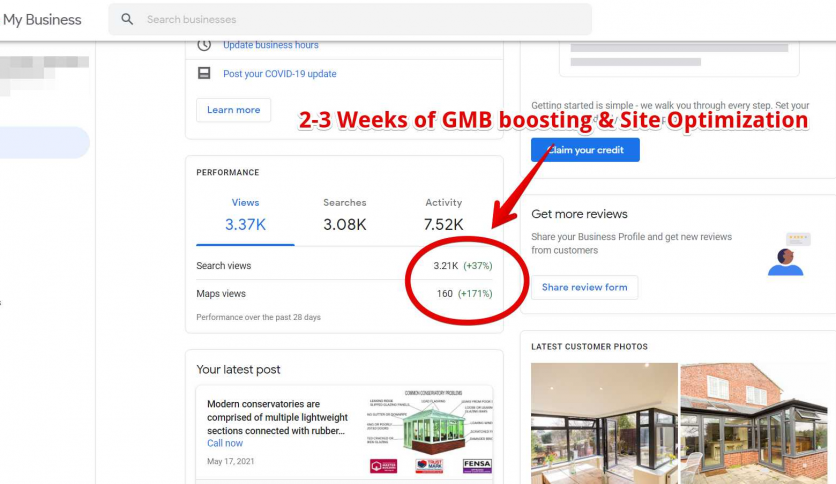This screenshot has height=484, width=836.
Task: Click the Learn more button
Action: pos(234,110)
